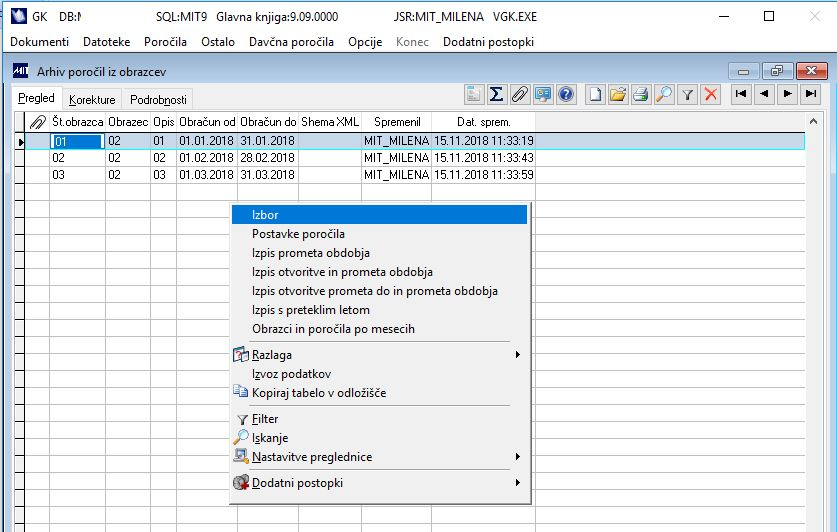
Task: Click the Obrazec column header
Action: click(x=128, y=122)
